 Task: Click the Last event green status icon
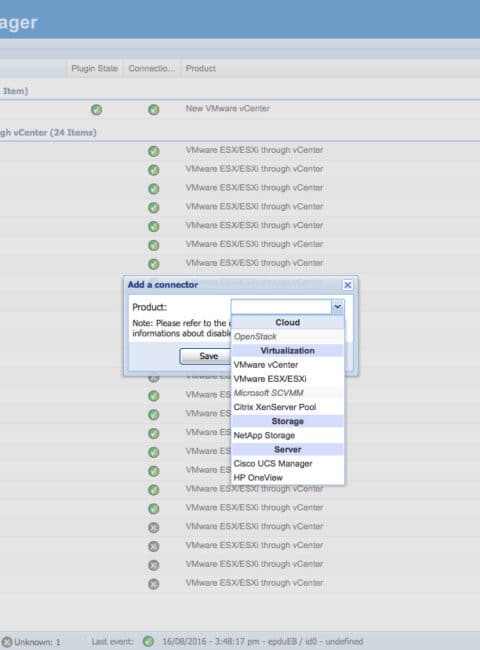(148, 642)
